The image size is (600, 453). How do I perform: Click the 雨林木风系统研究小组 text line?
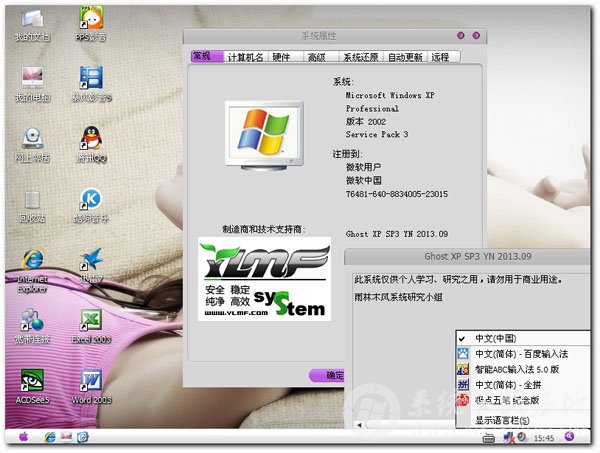[398, 297]
